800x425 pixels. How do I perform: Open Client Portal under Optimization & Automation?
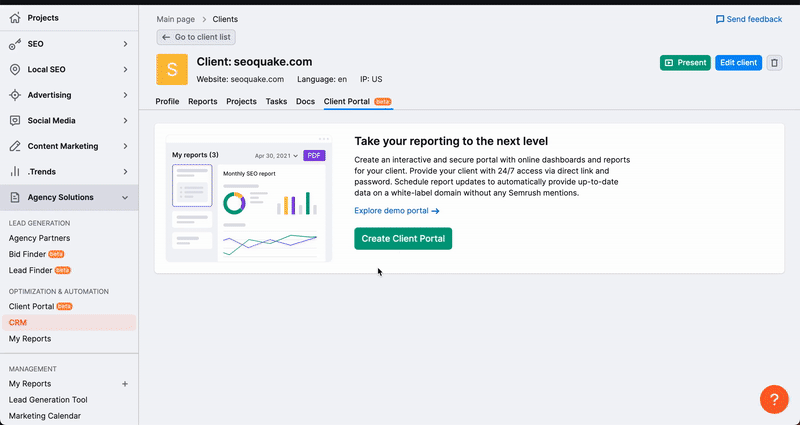point(40,307)
